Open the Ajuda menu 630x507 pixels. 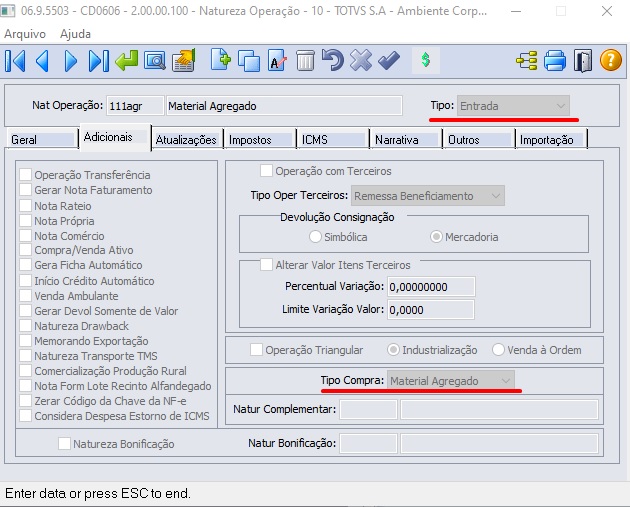pyautogui.click(x=75, y=34)
